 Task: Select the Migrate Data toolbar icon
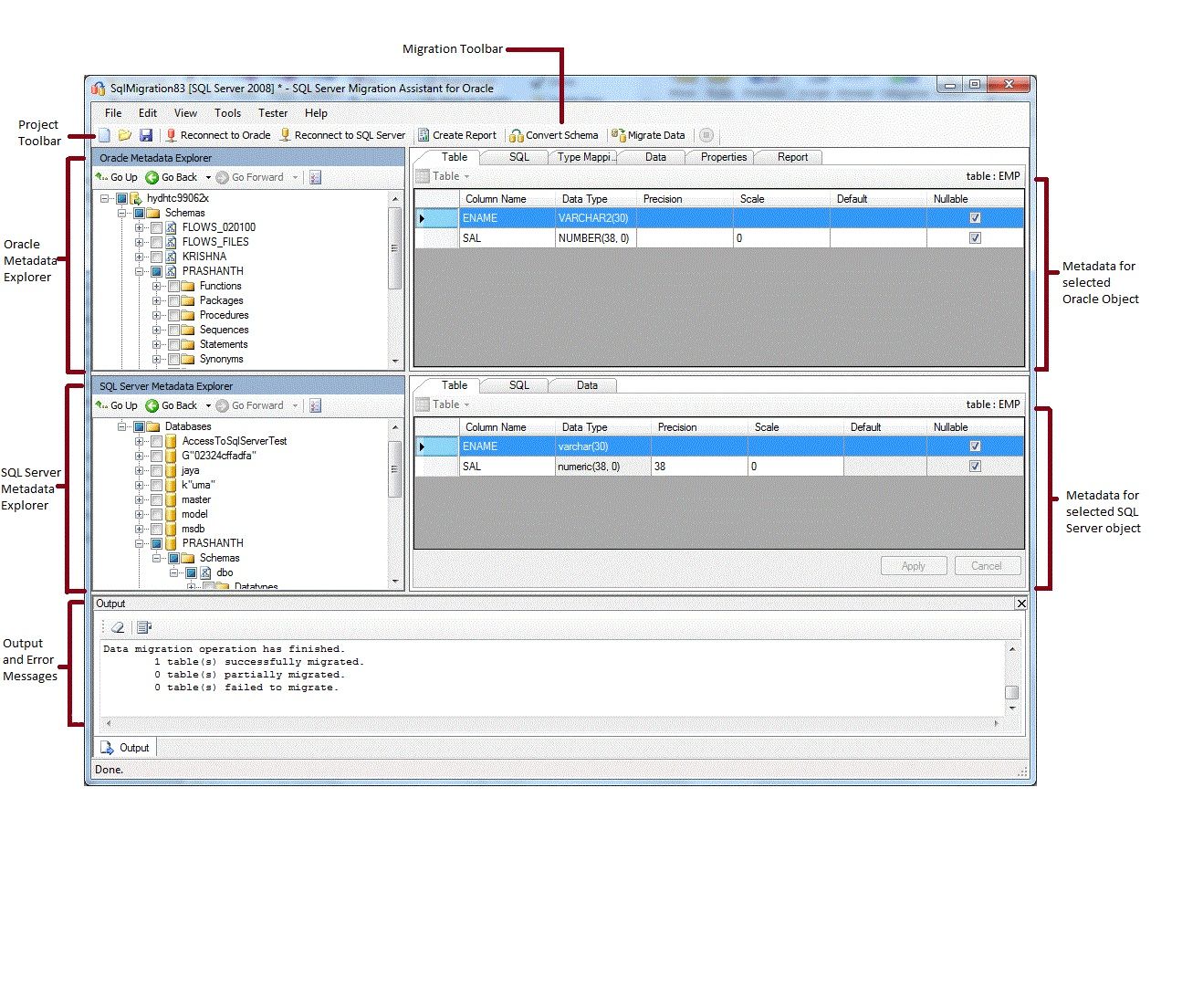[618, 134]
